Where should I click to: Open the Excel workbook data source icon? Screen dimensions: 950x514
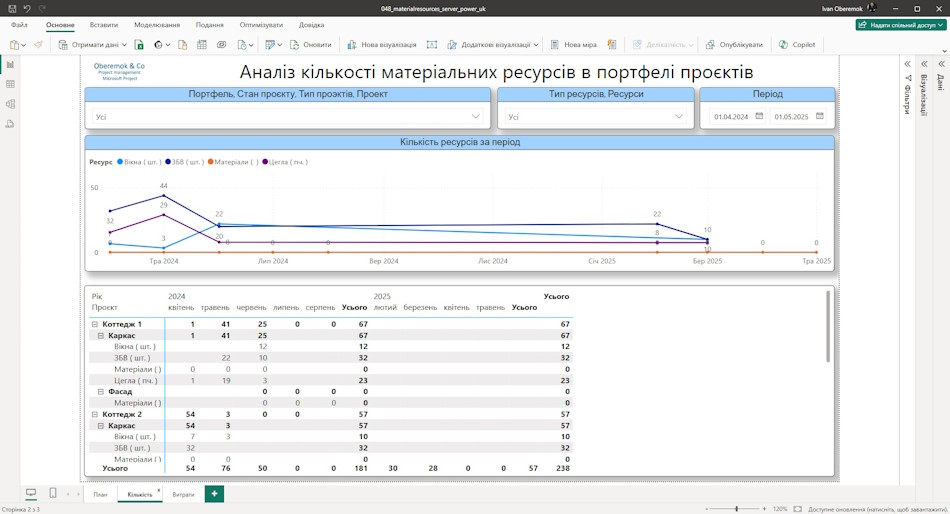(139, 45)
